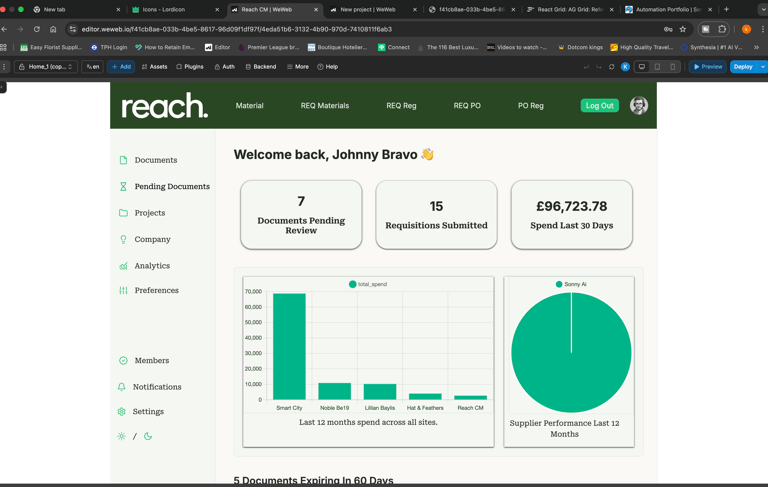768x487 pixels.
Task: Toggle Sonny Ai legend in pie chart
Action: coord(571,284)
